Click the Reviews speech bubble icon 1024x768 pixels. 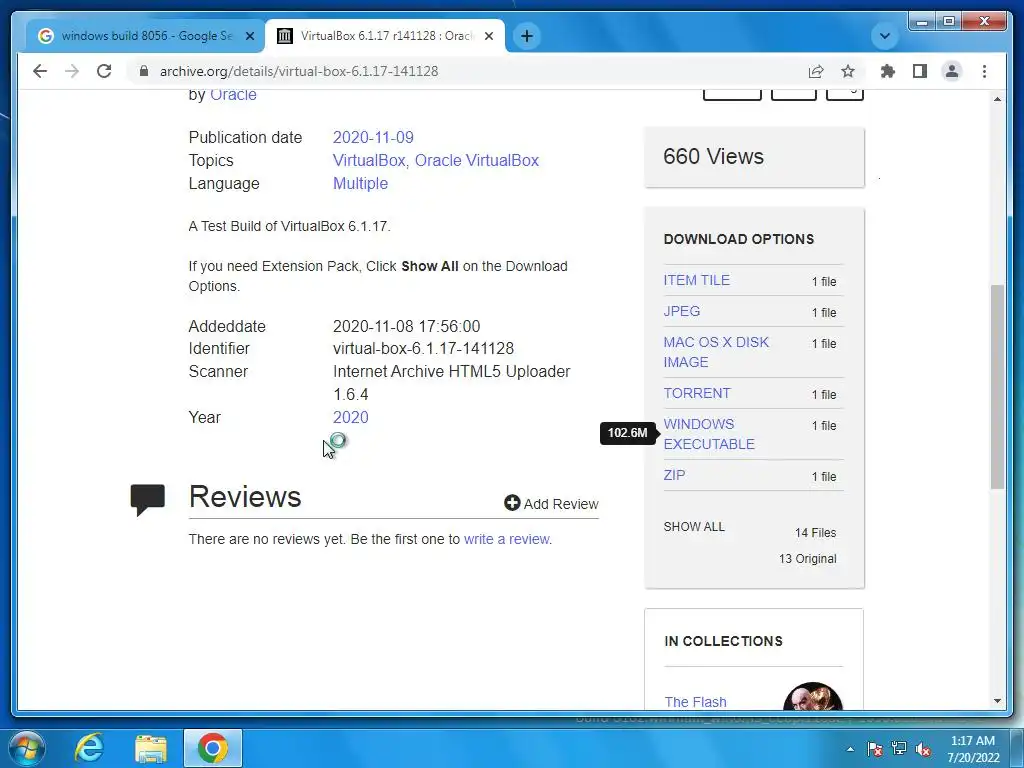pos(148,500)
